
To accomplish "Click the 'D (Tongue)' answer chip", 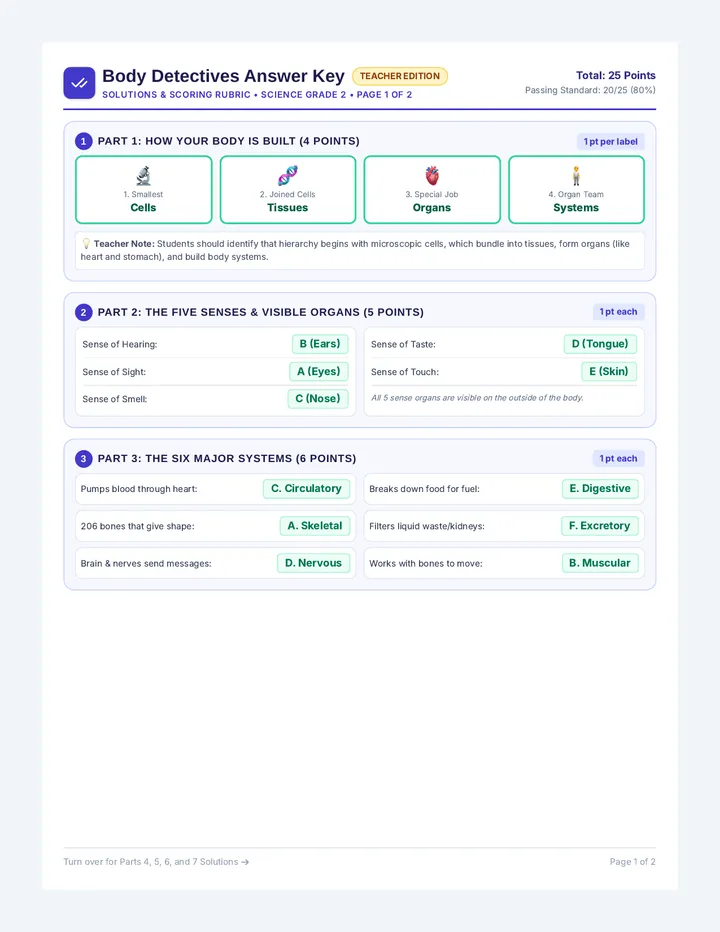I will click(x=600, y=344).
